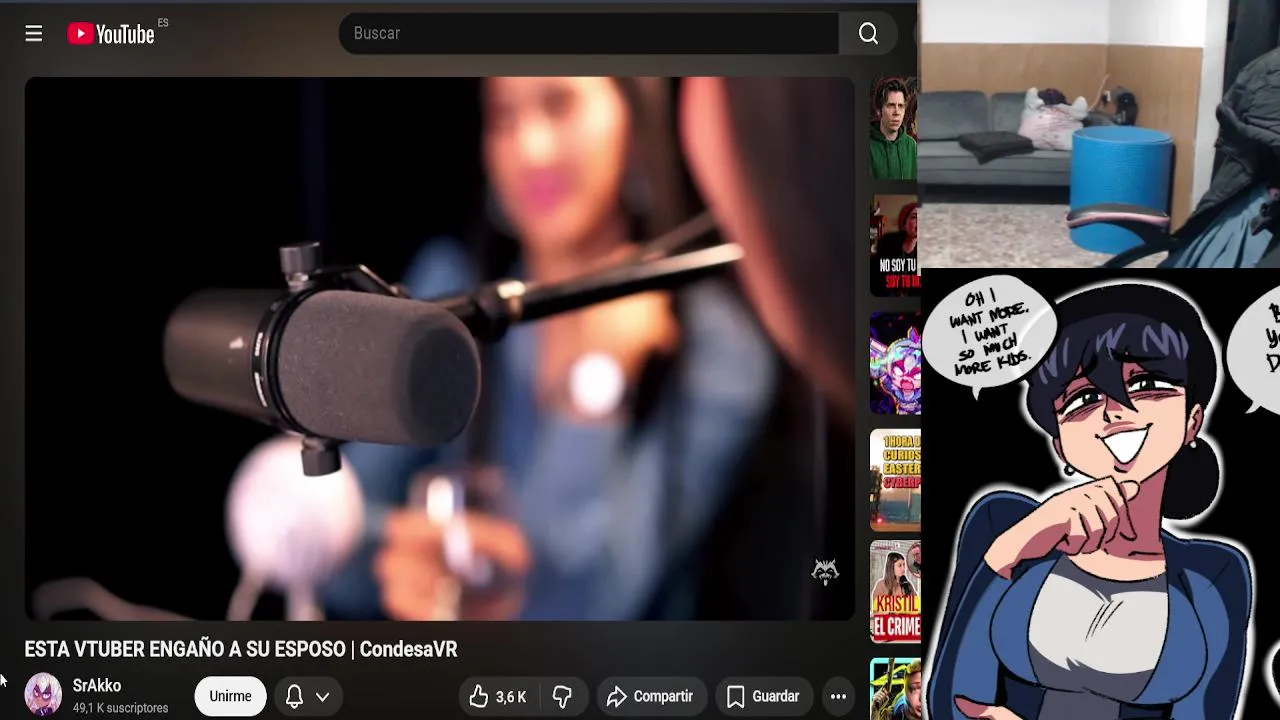Open the SrAkko channel name link
The height and width of the screenshot is (720, 1280).
(97, 686)
